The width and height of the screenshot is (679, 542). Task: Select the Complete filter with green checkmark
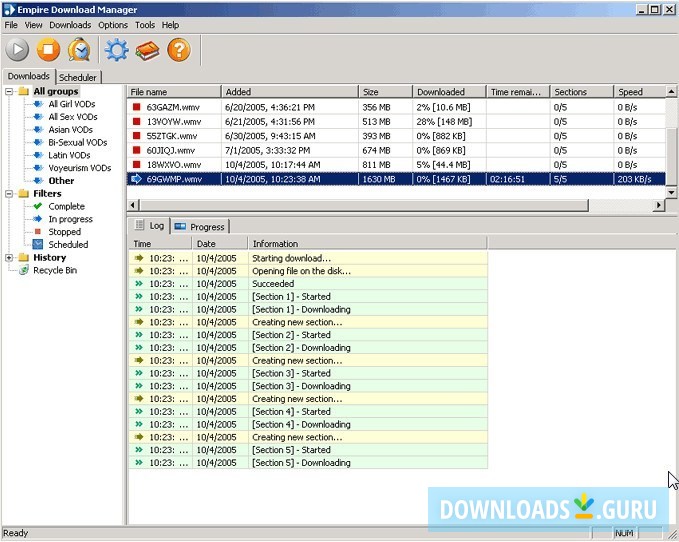[66, 206]
